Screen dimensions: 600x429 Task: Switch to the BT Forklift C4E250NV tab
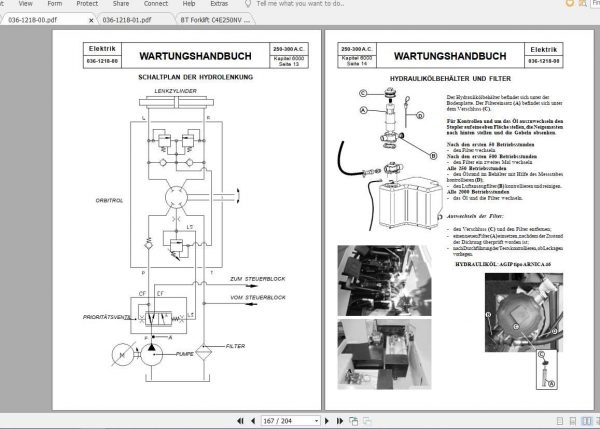[215, 20]
